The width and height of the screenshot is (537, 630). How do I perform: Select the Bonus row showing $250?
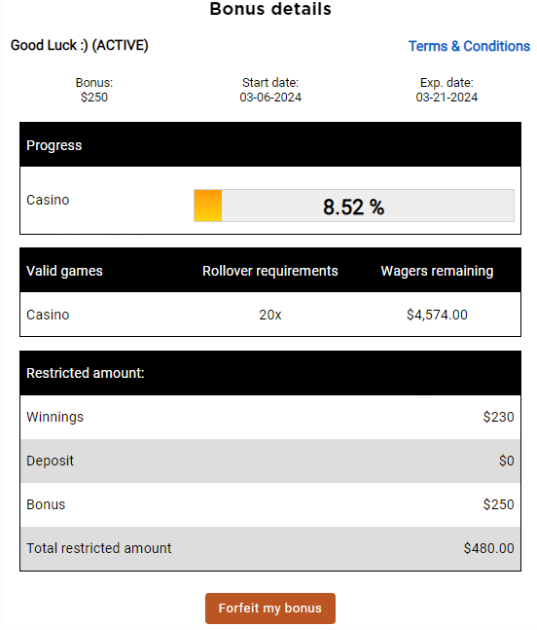point(270,505)
